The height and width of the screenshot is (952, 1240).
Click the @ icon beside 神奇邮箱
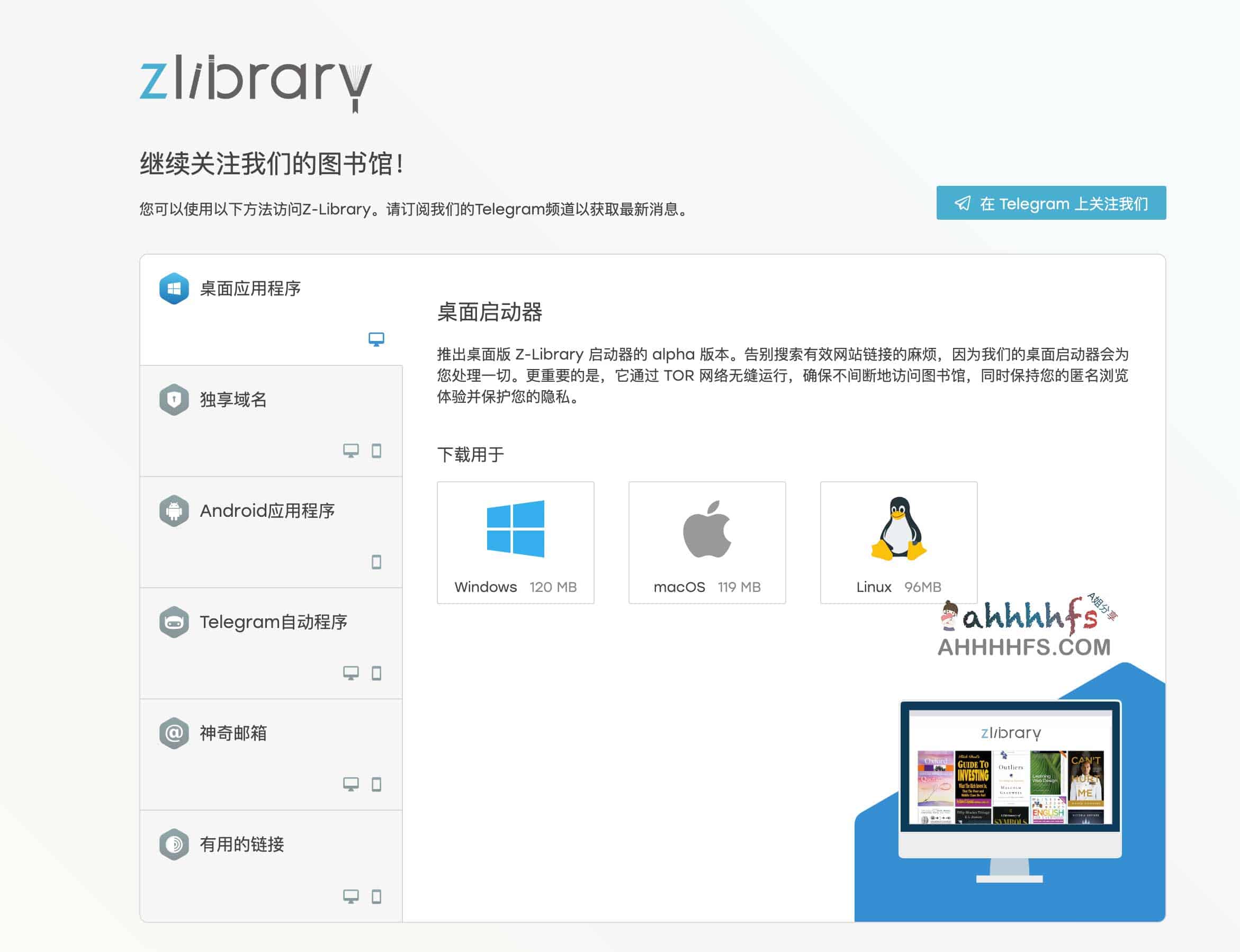(x=174, y=733)
